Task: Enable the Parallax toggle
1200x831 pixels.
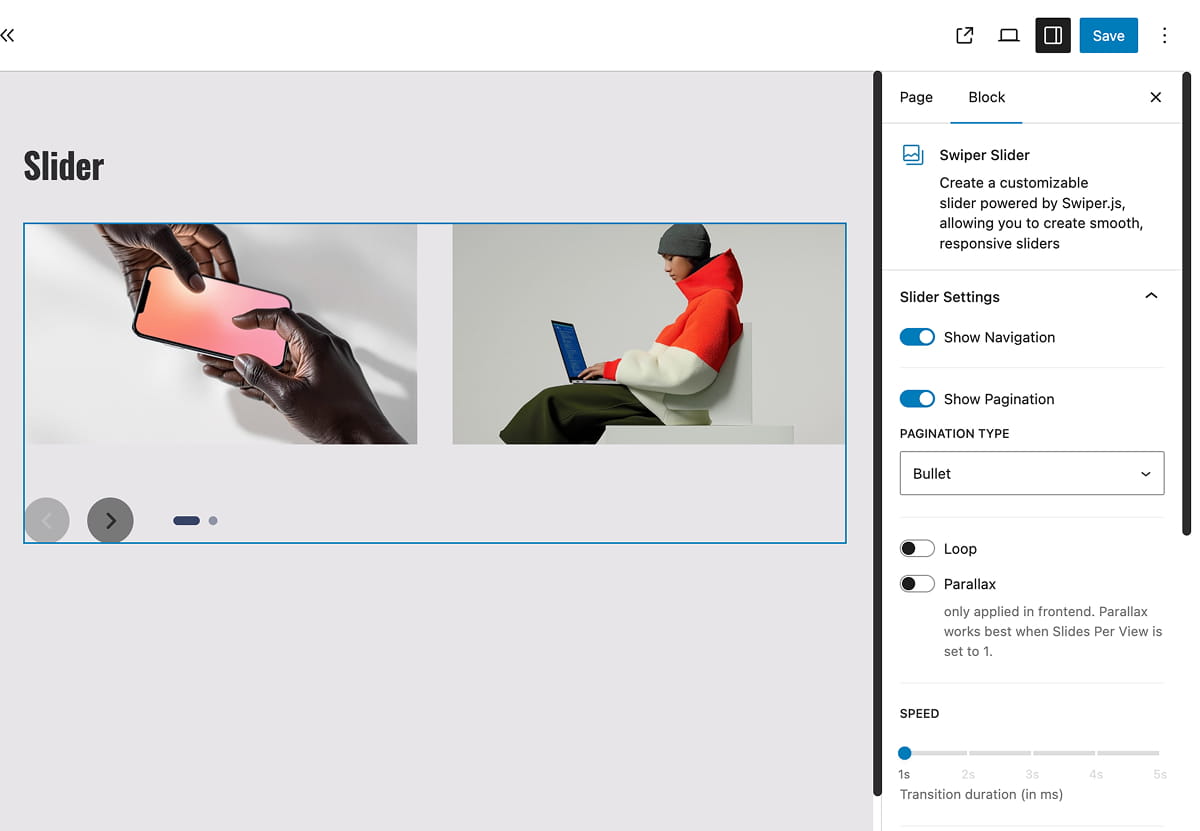Action: 917,584
